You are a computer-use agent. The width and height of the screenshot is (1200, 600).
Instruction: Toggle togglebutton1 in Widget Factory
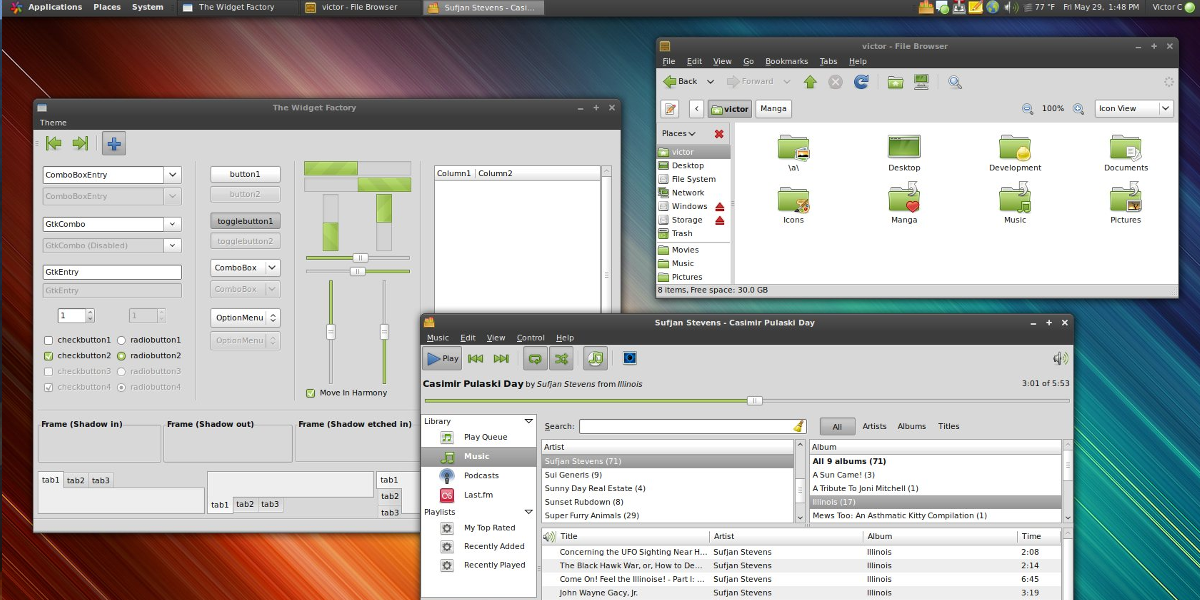(x=245, y=221)
